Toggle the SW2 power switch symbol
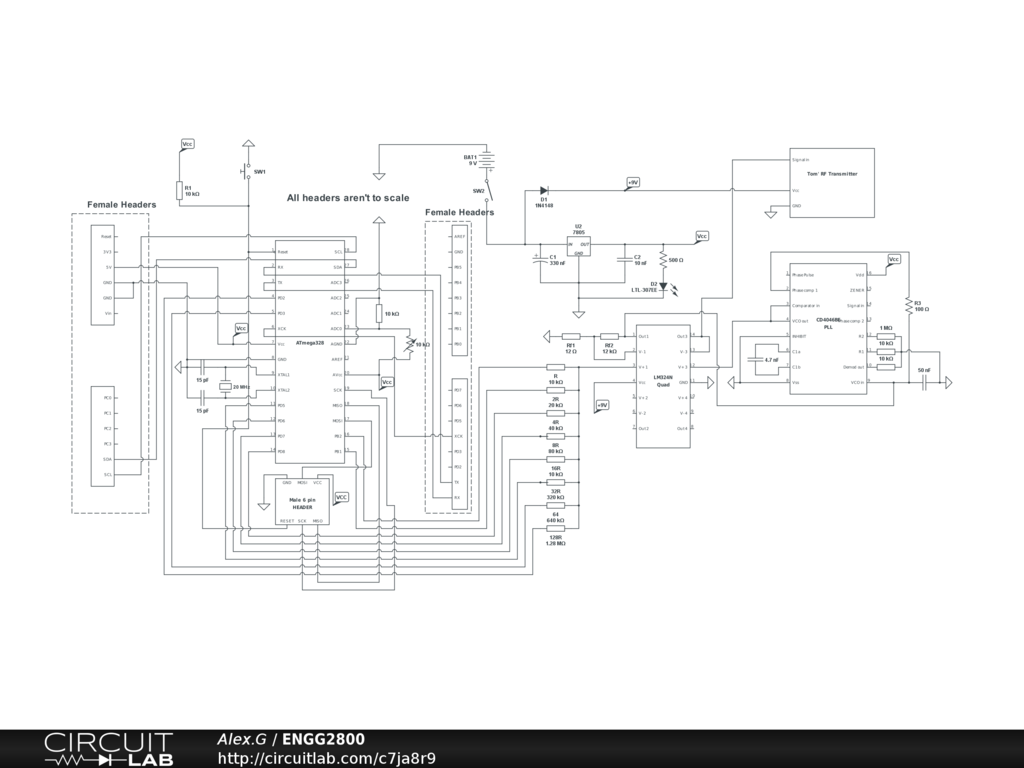 coord(487,190)
